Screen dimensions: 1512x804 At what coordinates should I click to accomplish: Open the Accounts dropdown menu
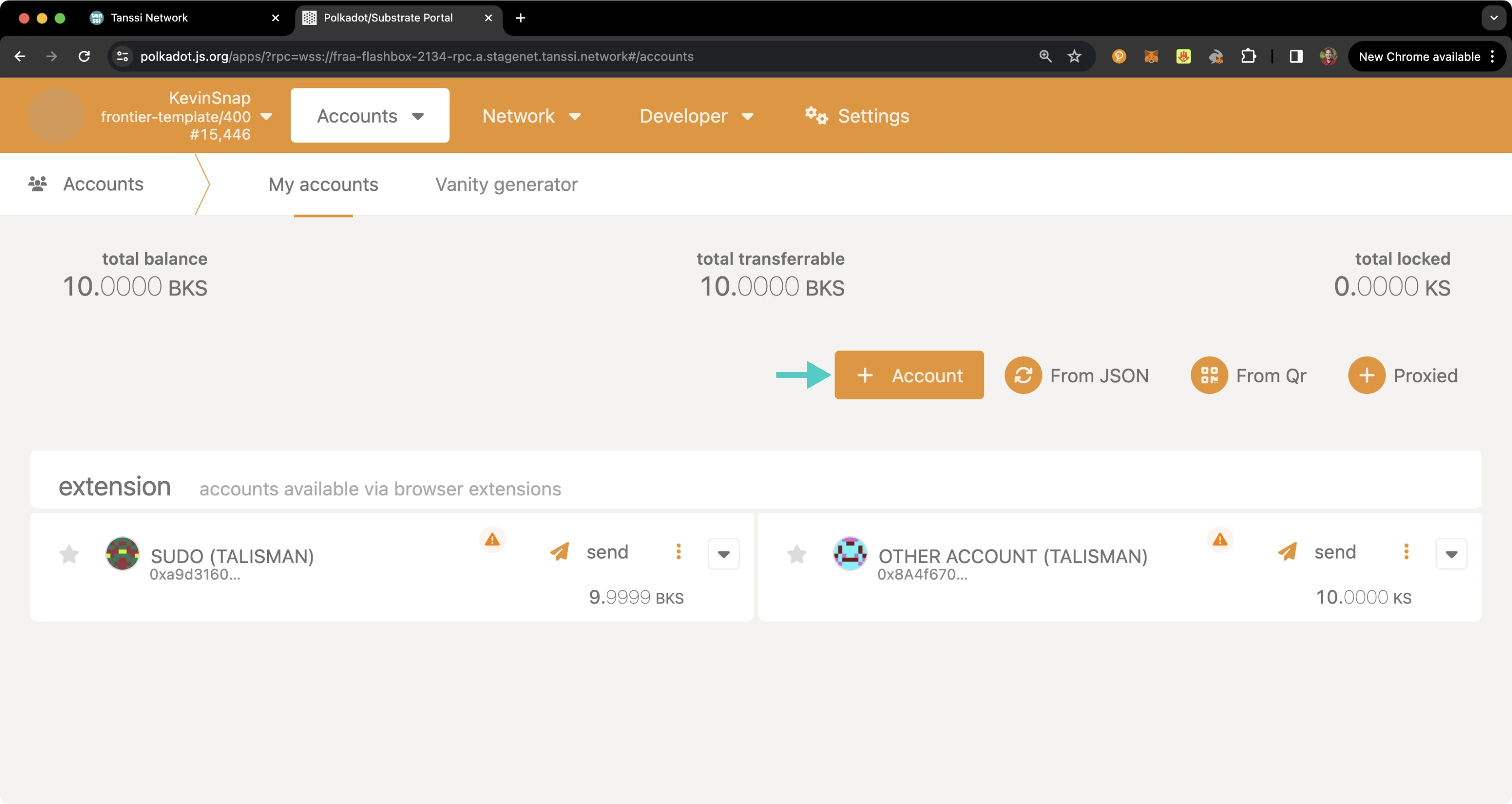(370, 116)
